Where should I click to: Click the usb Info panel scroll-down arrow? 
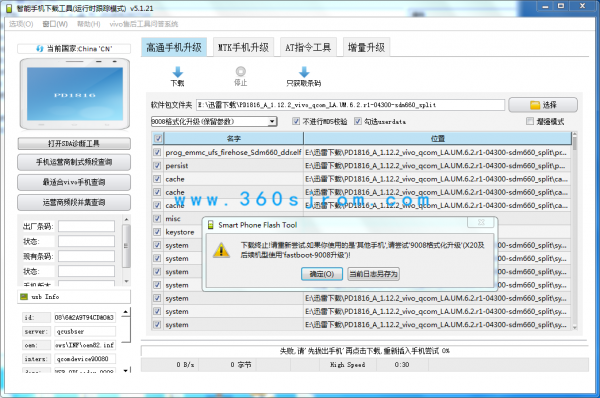click(x=126, y=370)
